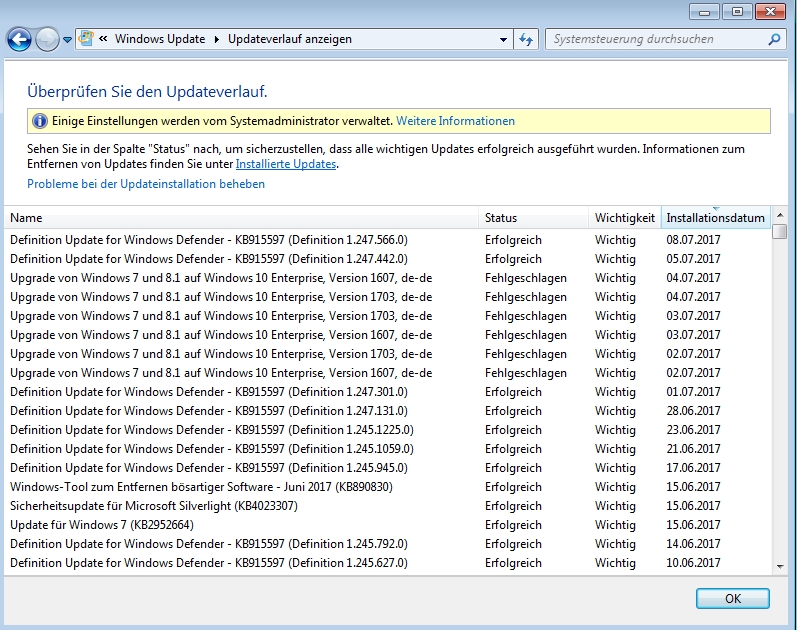The image size is (797, 630).
Task: Click the 08.07.2017 installation date cell
Action: 693,240
